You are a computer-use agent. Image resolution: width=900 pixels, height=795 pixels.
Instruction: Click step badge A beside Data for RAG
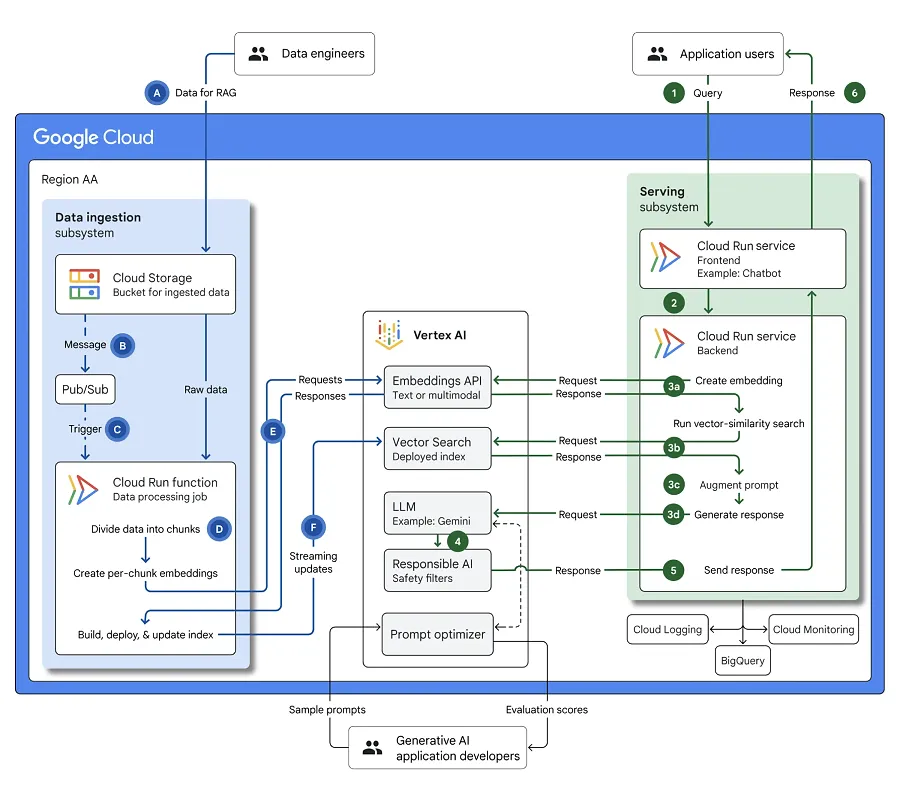(157, 93)
